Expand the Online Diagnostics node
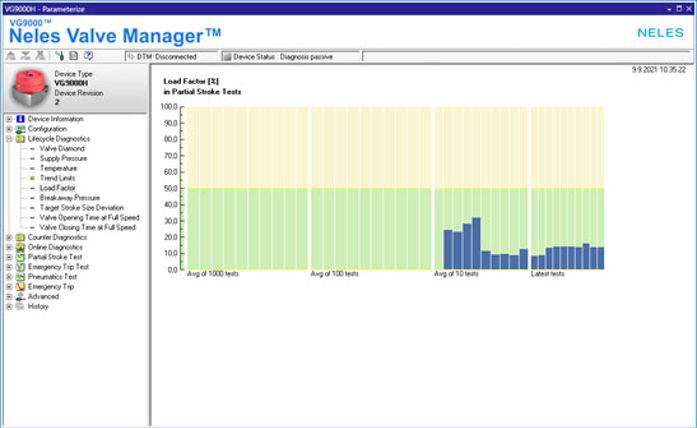This screenshot has height=428, width=697. [x=9, y=247]
